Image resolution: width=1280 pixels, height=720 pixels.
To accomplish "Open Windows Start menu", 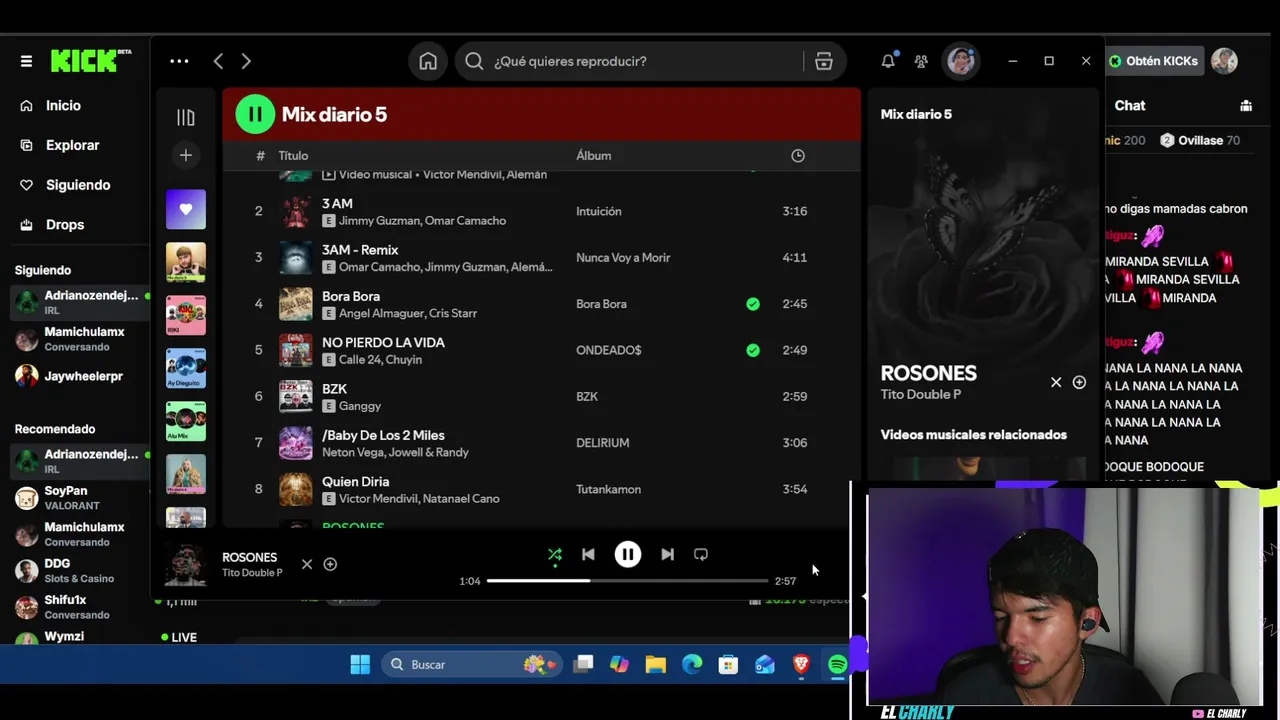I will (x=360, y=664).
